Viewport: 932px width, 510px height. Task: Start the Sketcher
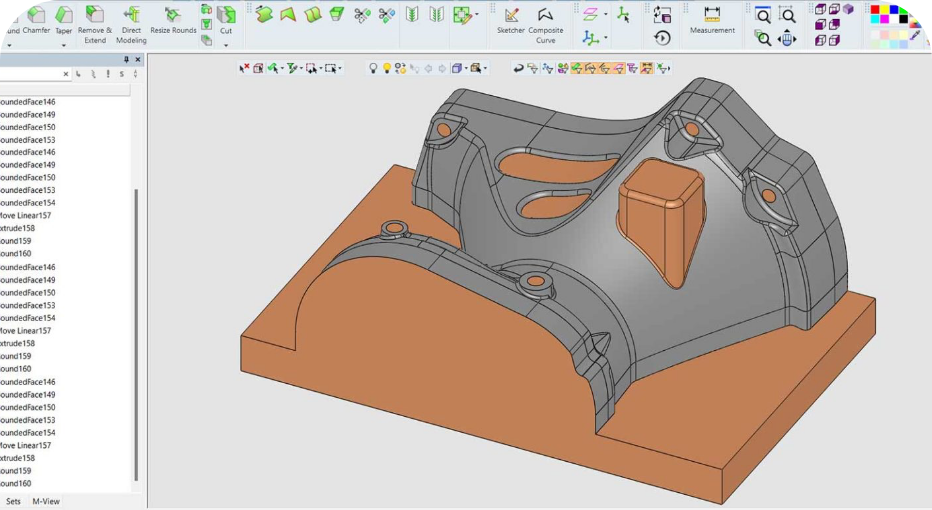point(511,20)
